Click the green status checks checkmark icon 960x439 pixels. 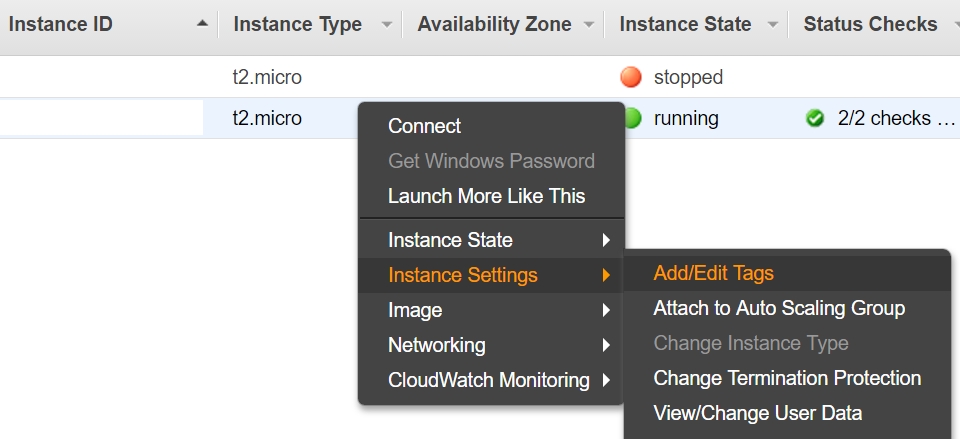click(815, 118)
